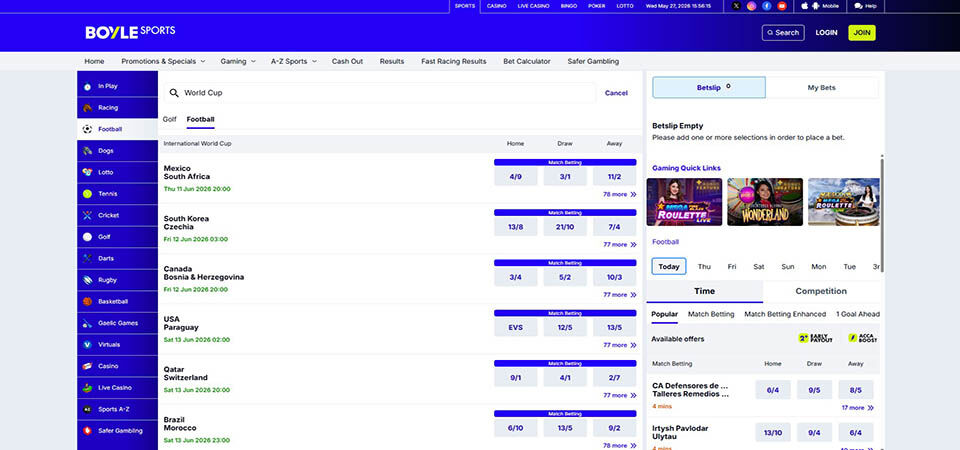Select Casino in the sidebar
Screen dimensions: 960x450
click(x=118, y=366)
